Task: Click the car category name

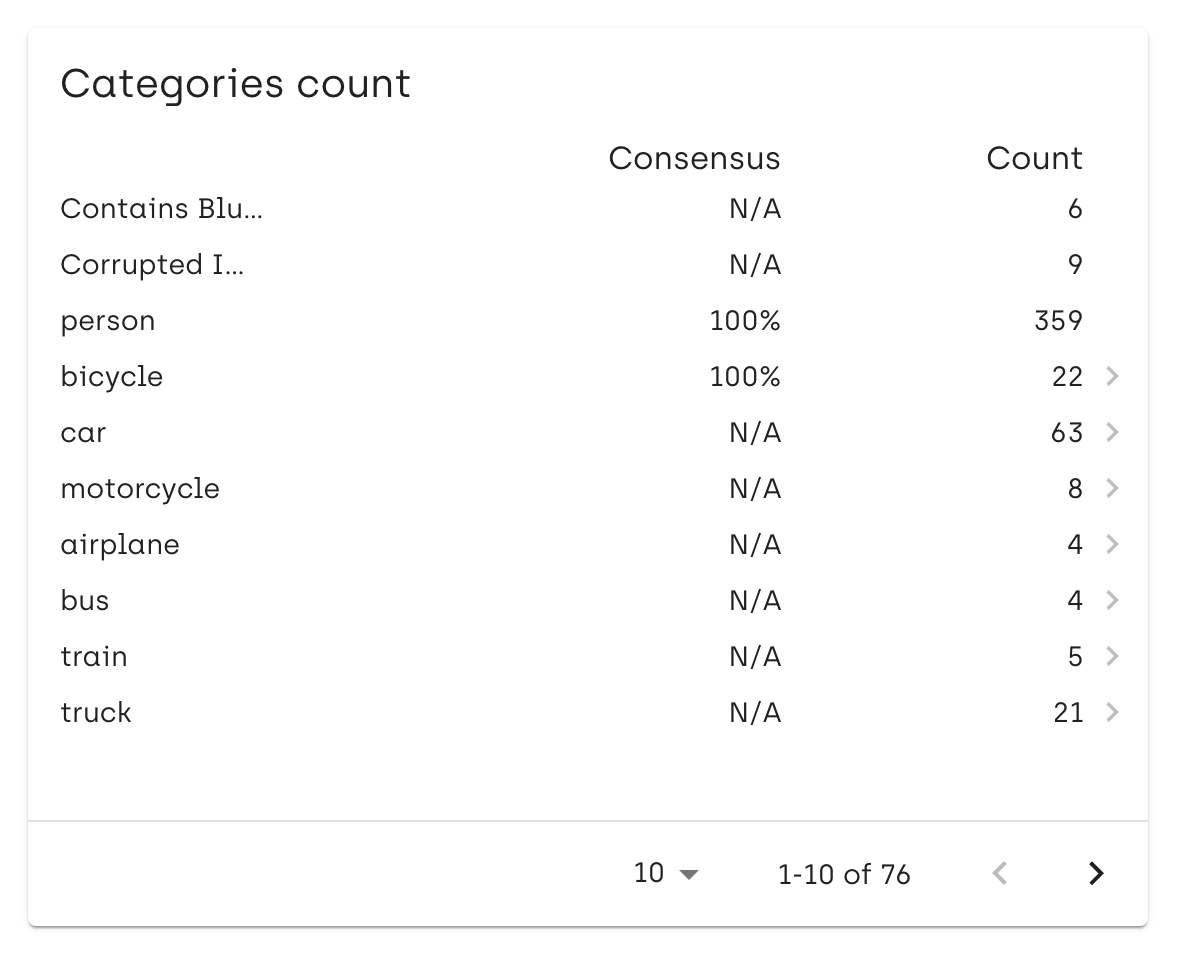Action: [83, 433]
